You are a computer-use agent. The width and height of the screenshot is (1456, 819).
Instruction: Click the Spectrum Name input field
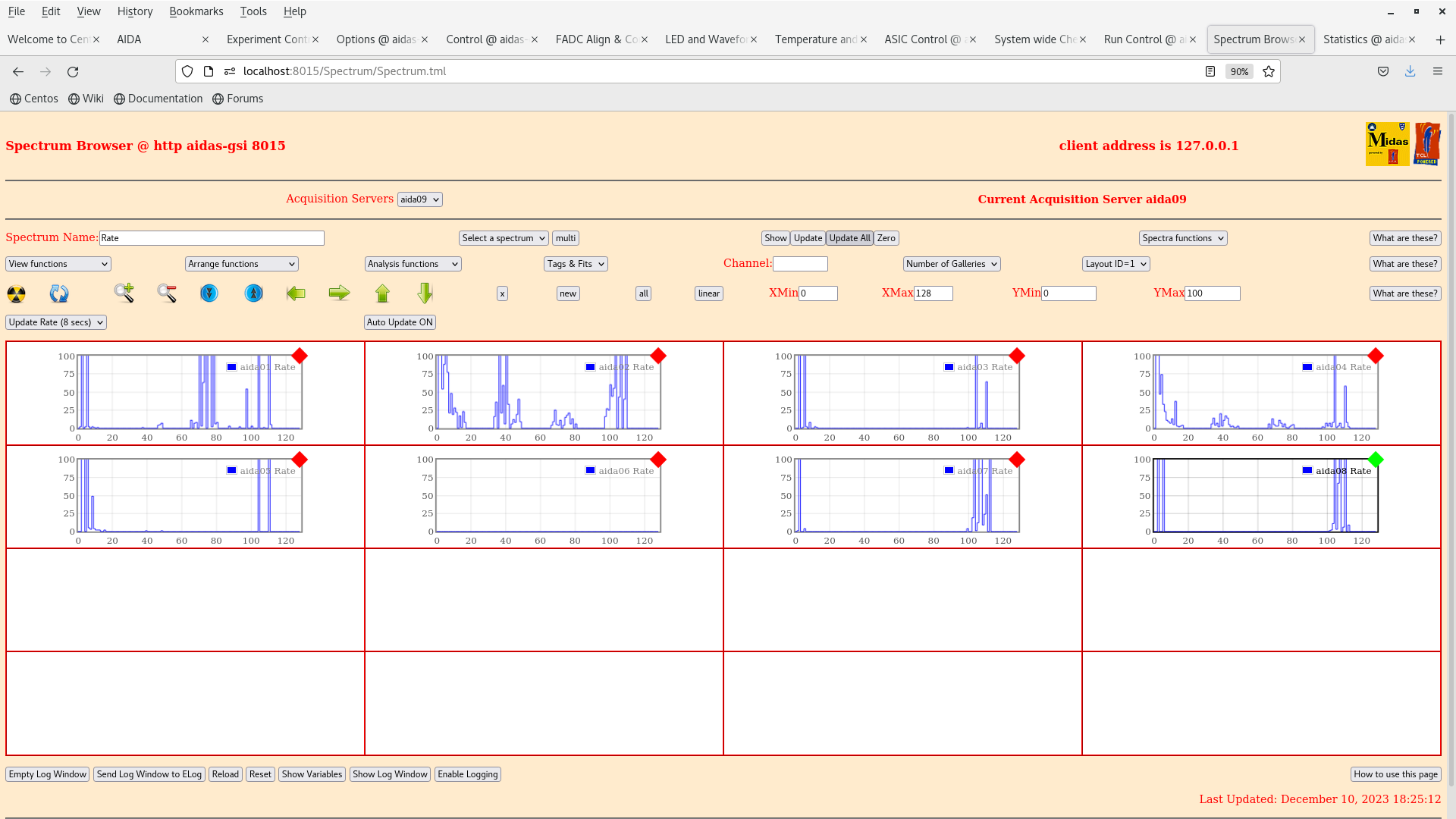212,238
